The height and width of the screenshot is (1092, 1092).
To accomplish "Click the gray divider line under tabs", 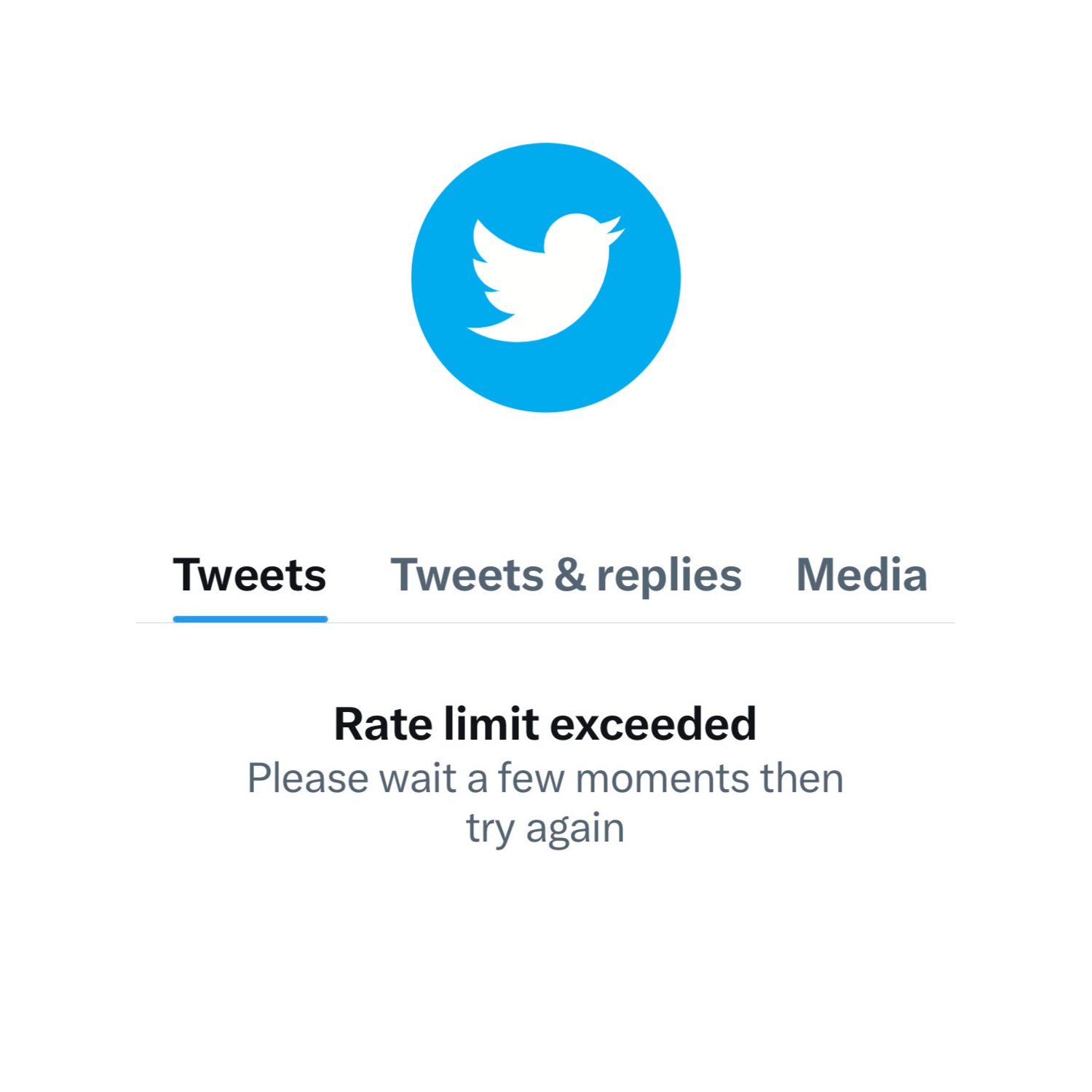I will [545, 623].
